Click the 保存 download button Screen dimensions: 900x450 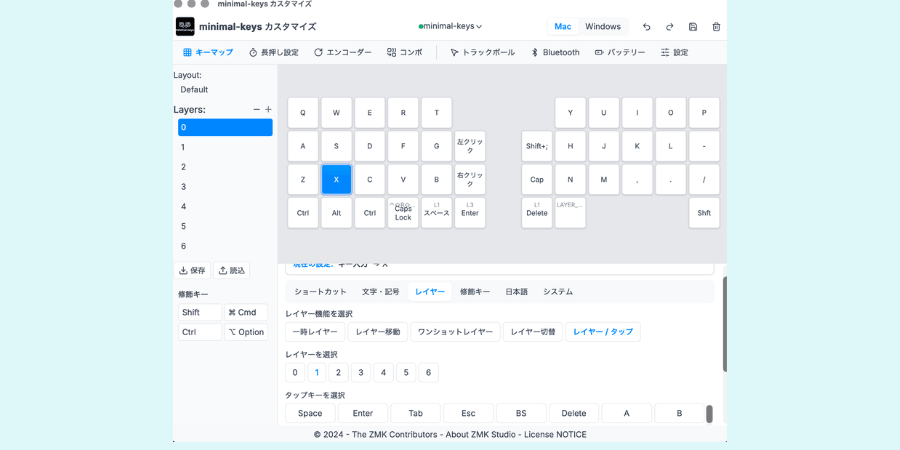192,270
